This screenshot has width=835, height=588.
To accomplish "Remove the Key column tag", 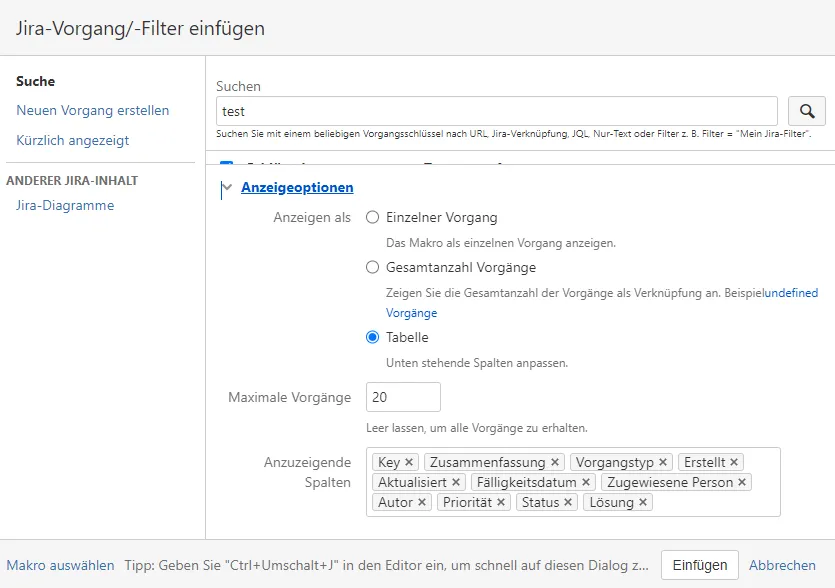I will click(x=409, y=462).
